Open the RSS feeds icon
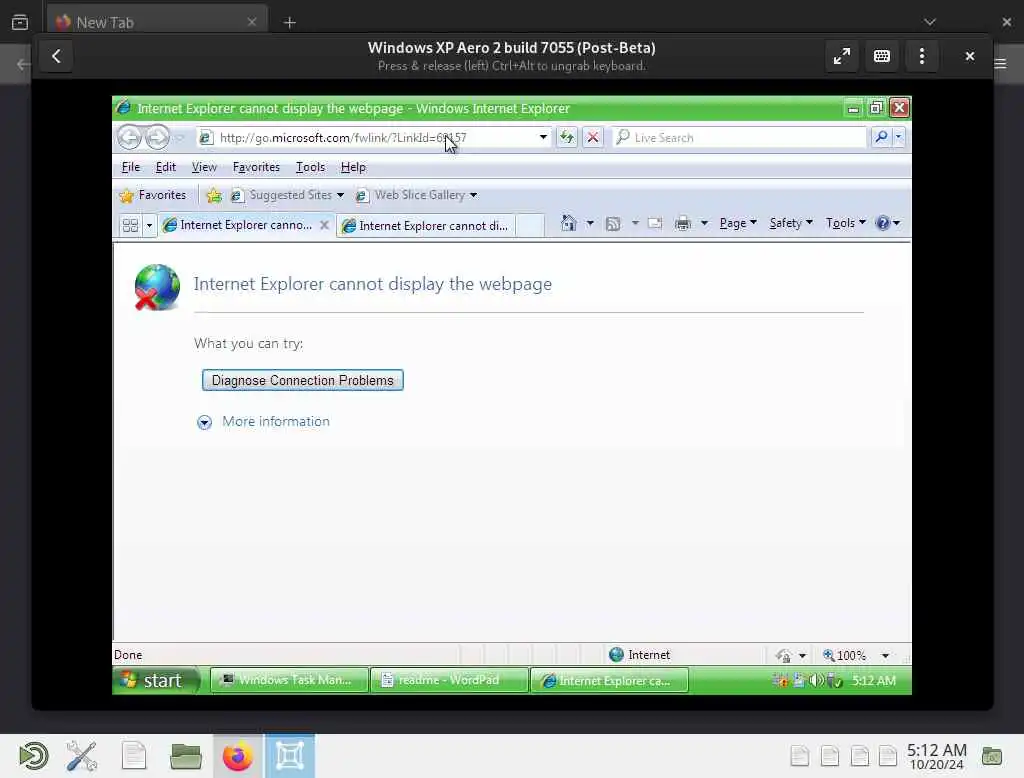Image resolution: width=1024 pixels, height=778 pixels. click(x=613, y=224)
